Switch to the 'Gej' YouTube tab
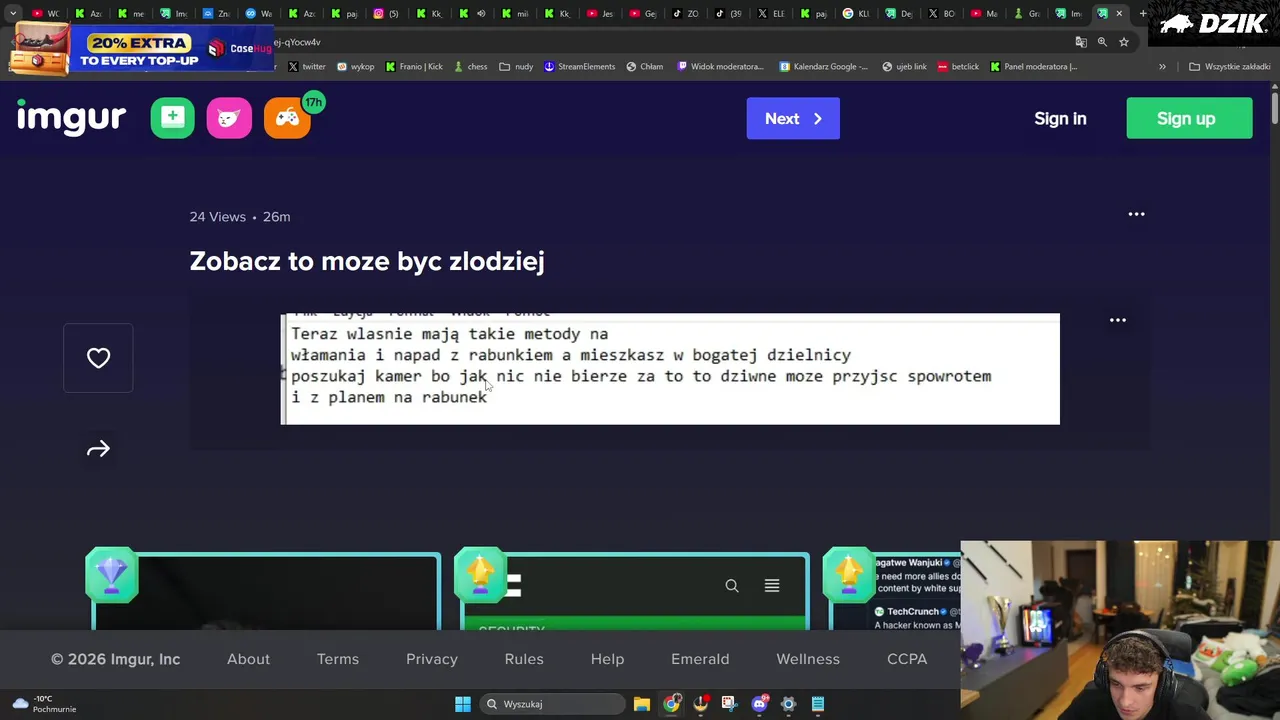This screenshot has width=1280, height=720. coord(642,14)
